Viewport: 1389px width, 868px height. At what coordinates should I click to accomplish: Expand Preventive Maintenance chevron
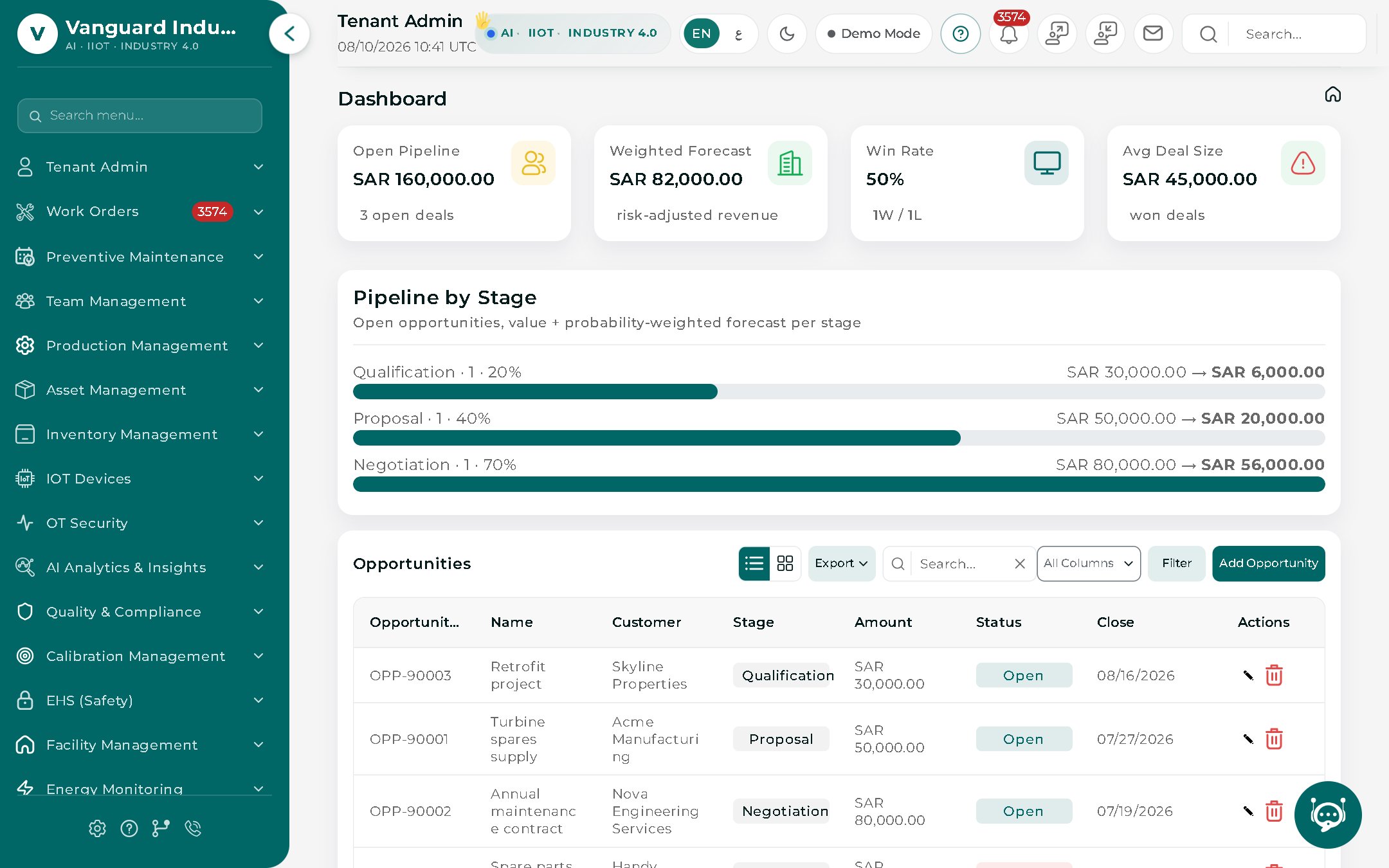[259, 257]
